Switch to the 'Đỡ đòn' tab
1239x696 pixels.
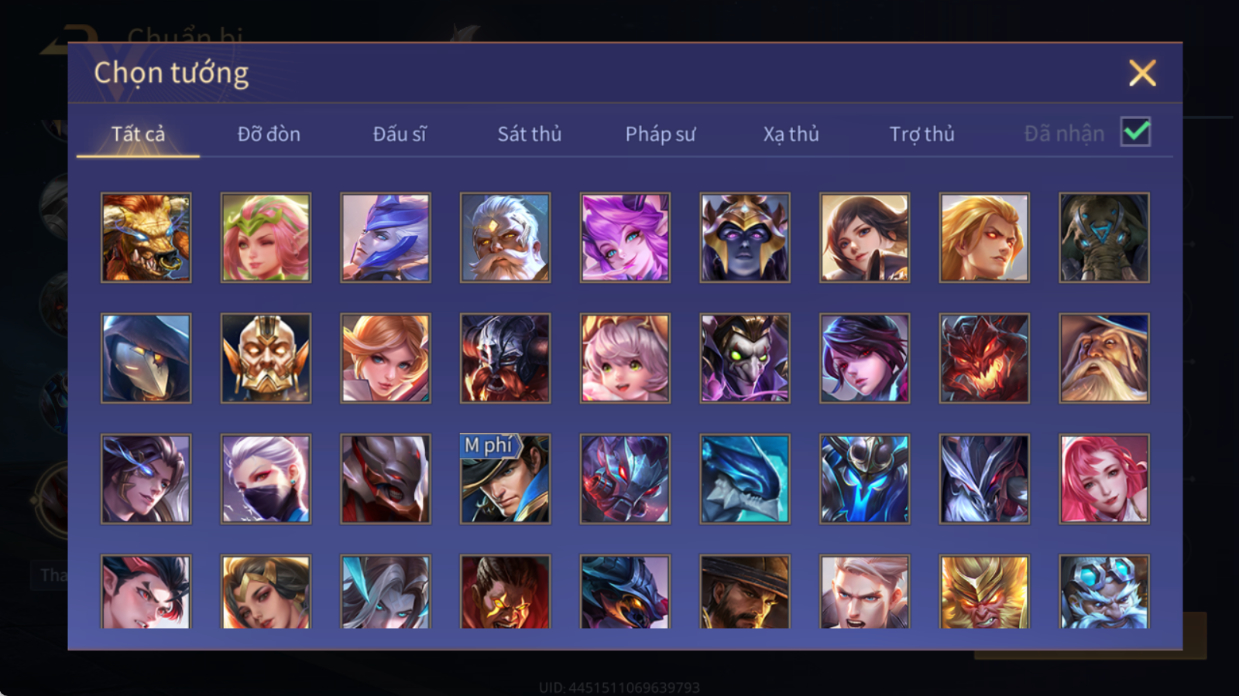[269, 134]
